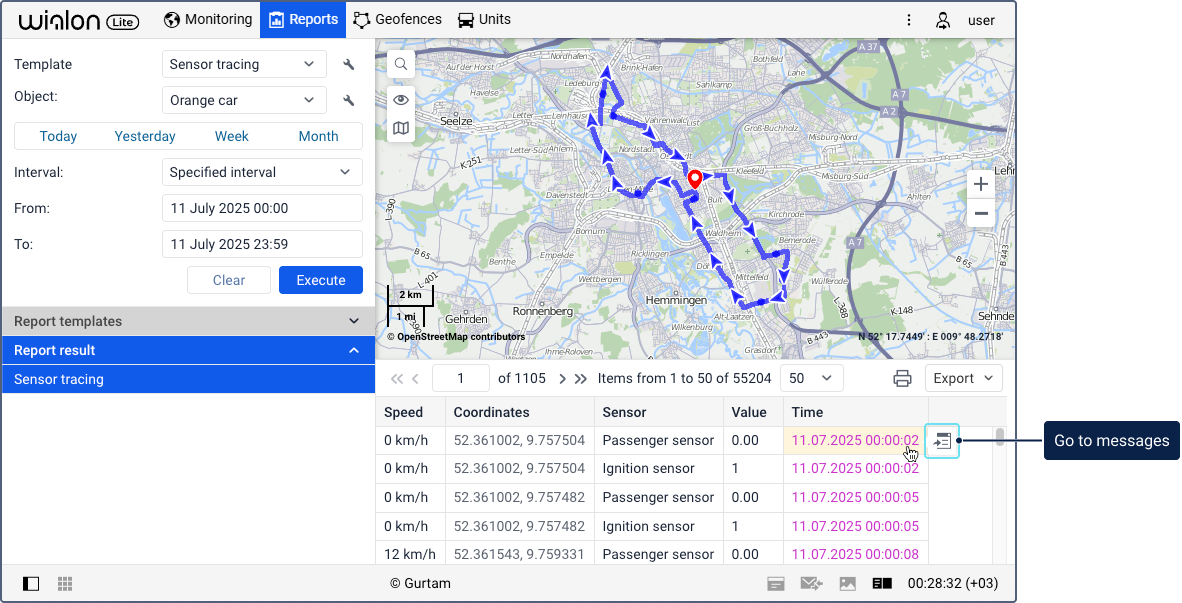Click the table vertical scrollbar handle

point(1000,437)
